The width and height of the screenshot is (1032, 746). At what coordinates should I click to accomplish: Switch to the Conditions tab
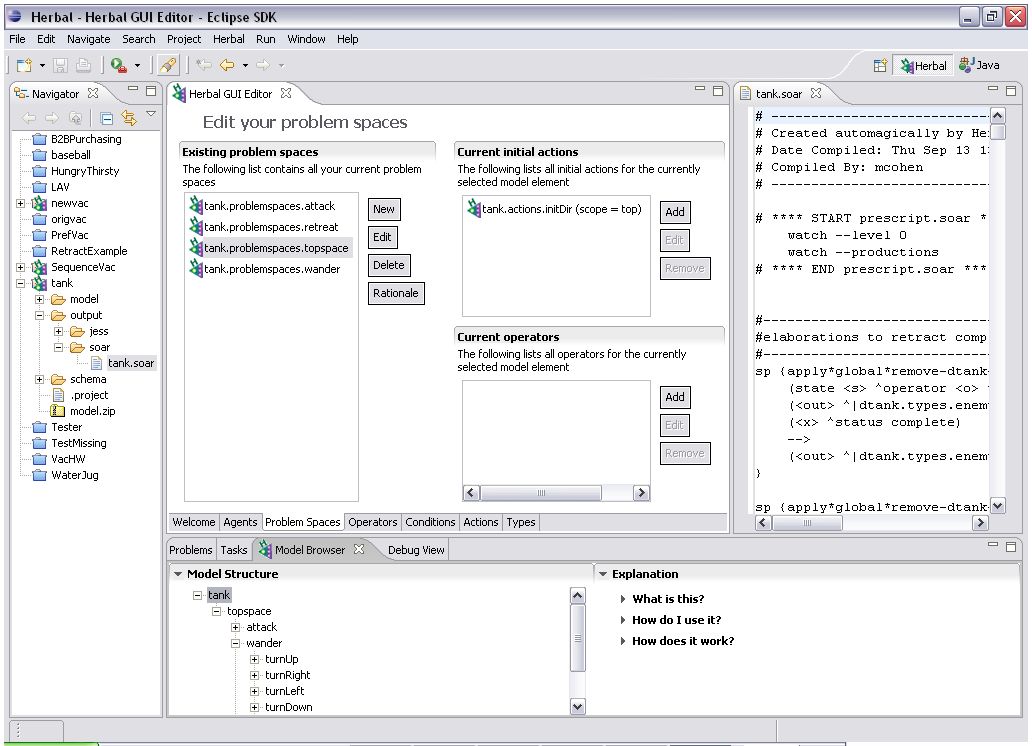tap(430, 522)
